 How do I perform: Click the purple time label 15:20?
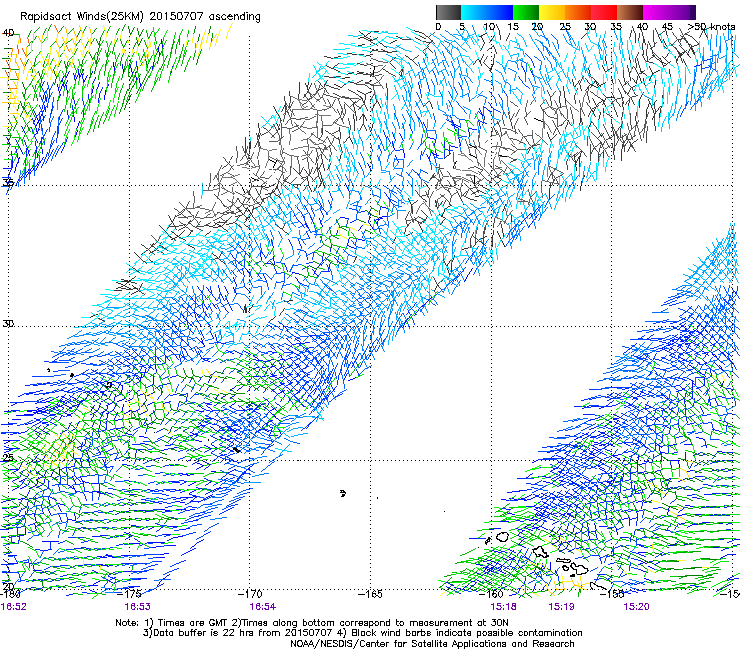coord(636,607)
